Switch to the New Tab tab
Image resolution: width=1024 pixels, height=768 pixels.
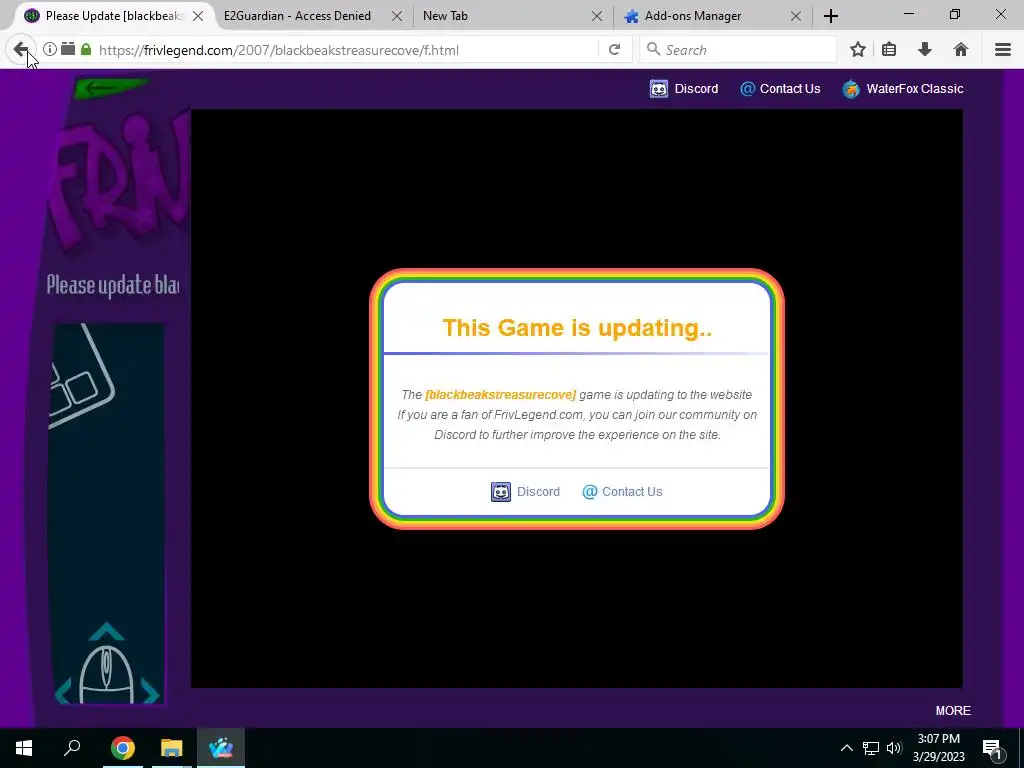(x=445, y=16)
